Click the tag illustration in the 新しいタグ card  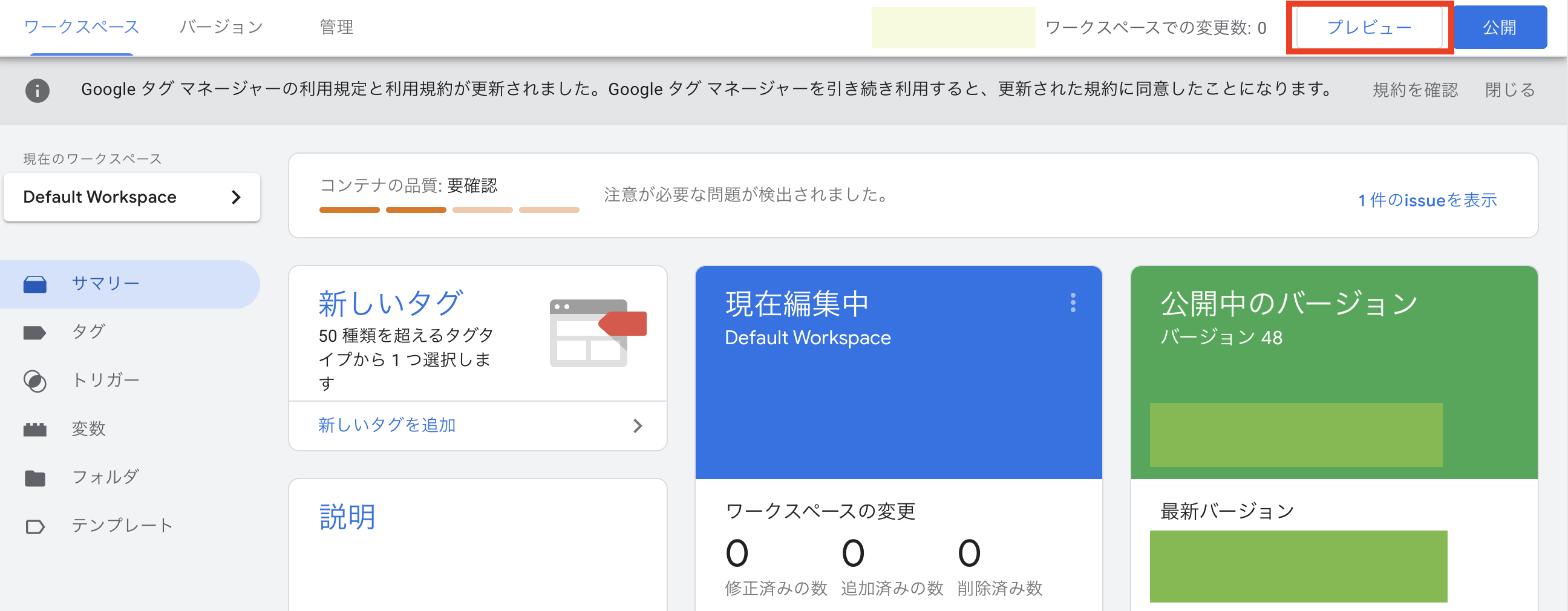point(598,333)
